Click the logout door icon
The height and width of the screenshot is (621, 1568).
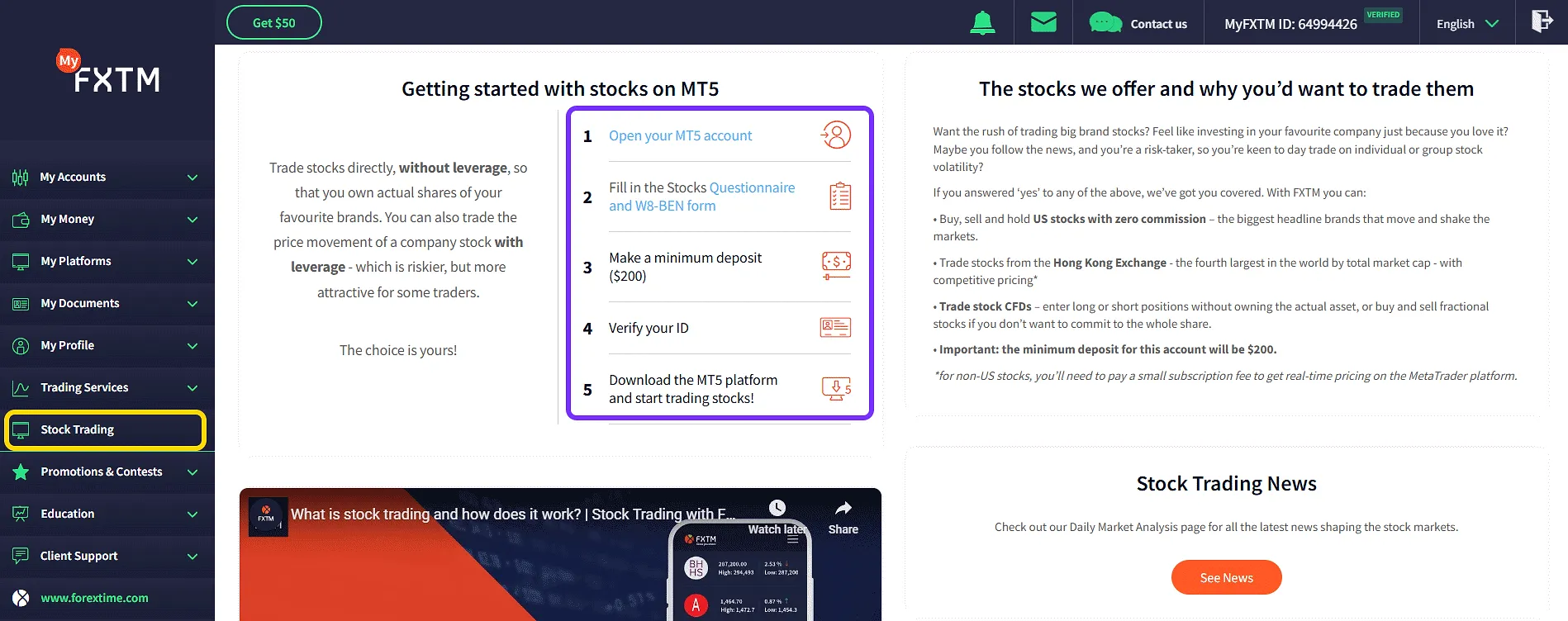[1542, 21]
